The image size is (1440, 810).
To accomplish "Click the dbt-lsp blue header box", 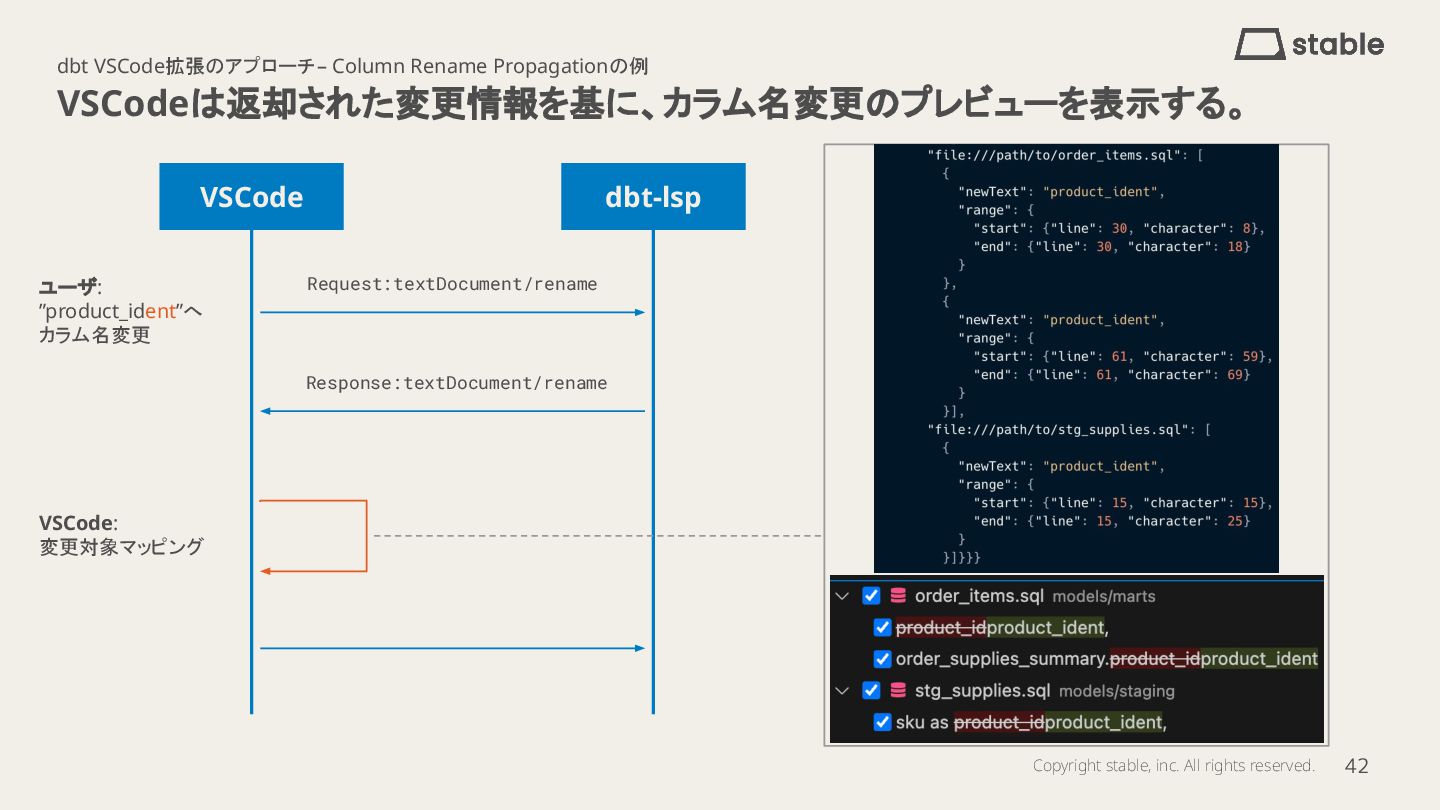I will (x=653, y=197).
